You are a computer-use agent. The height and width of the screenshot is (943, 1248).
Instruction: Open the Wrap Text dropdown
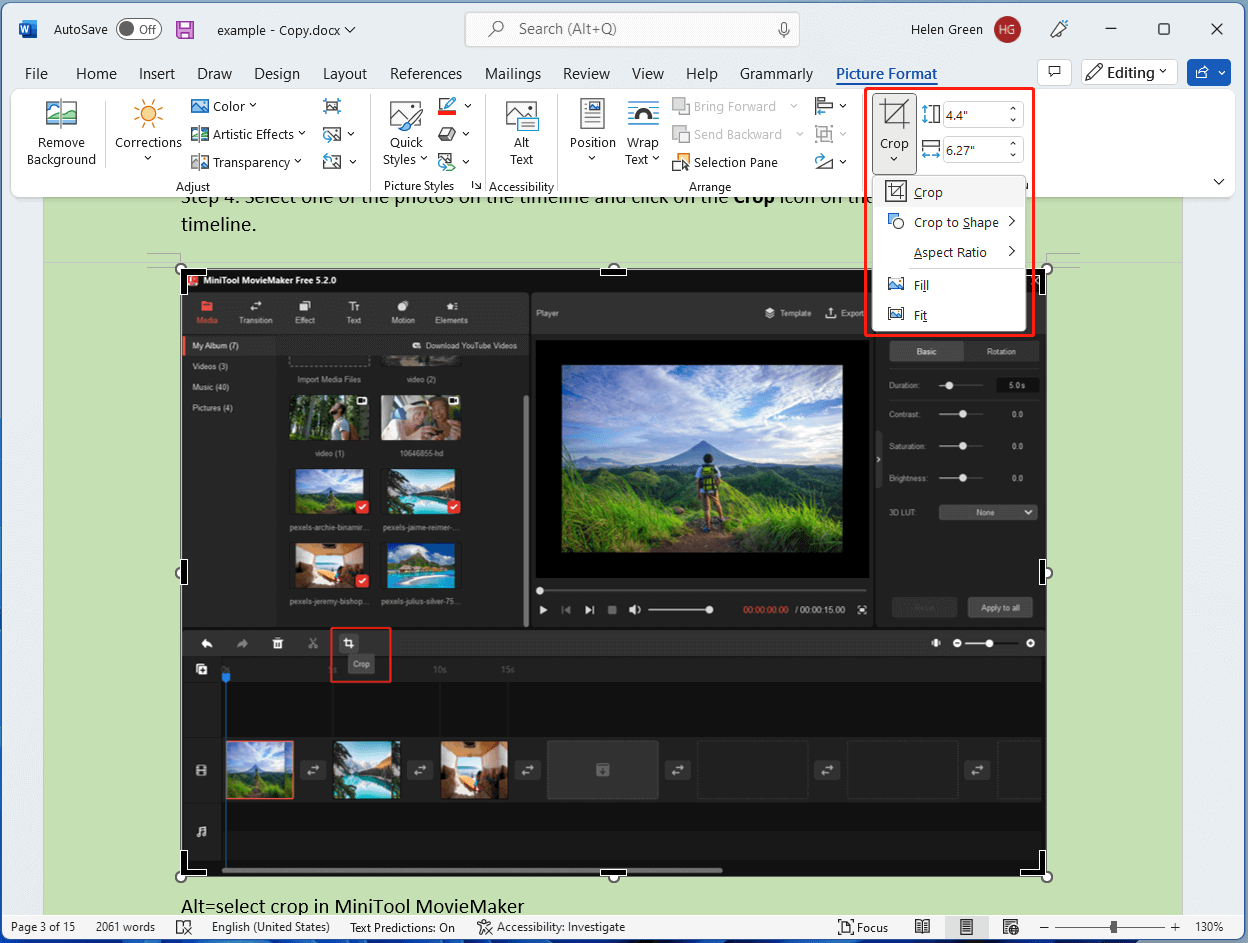[x=641, y=133]
